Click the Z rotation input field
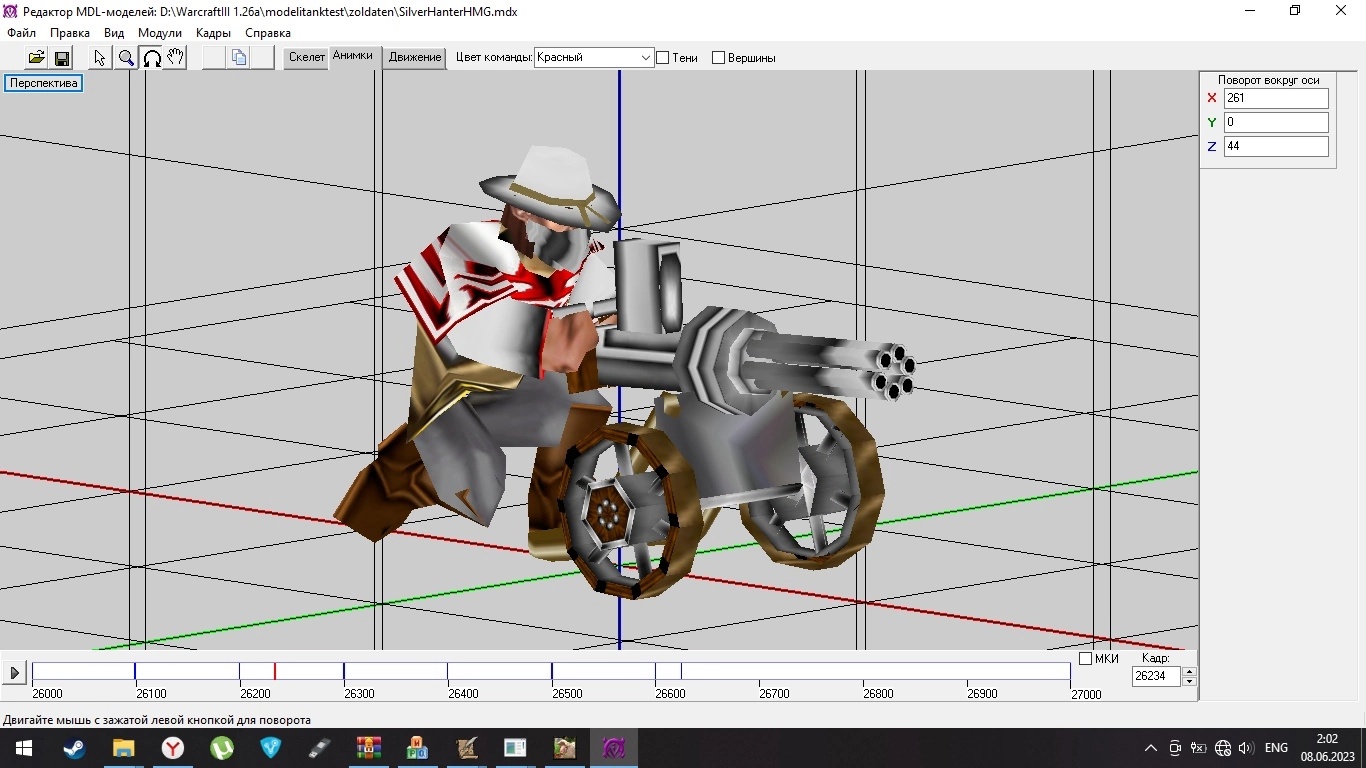The image size is (1366, 768). pos(1276,146)
